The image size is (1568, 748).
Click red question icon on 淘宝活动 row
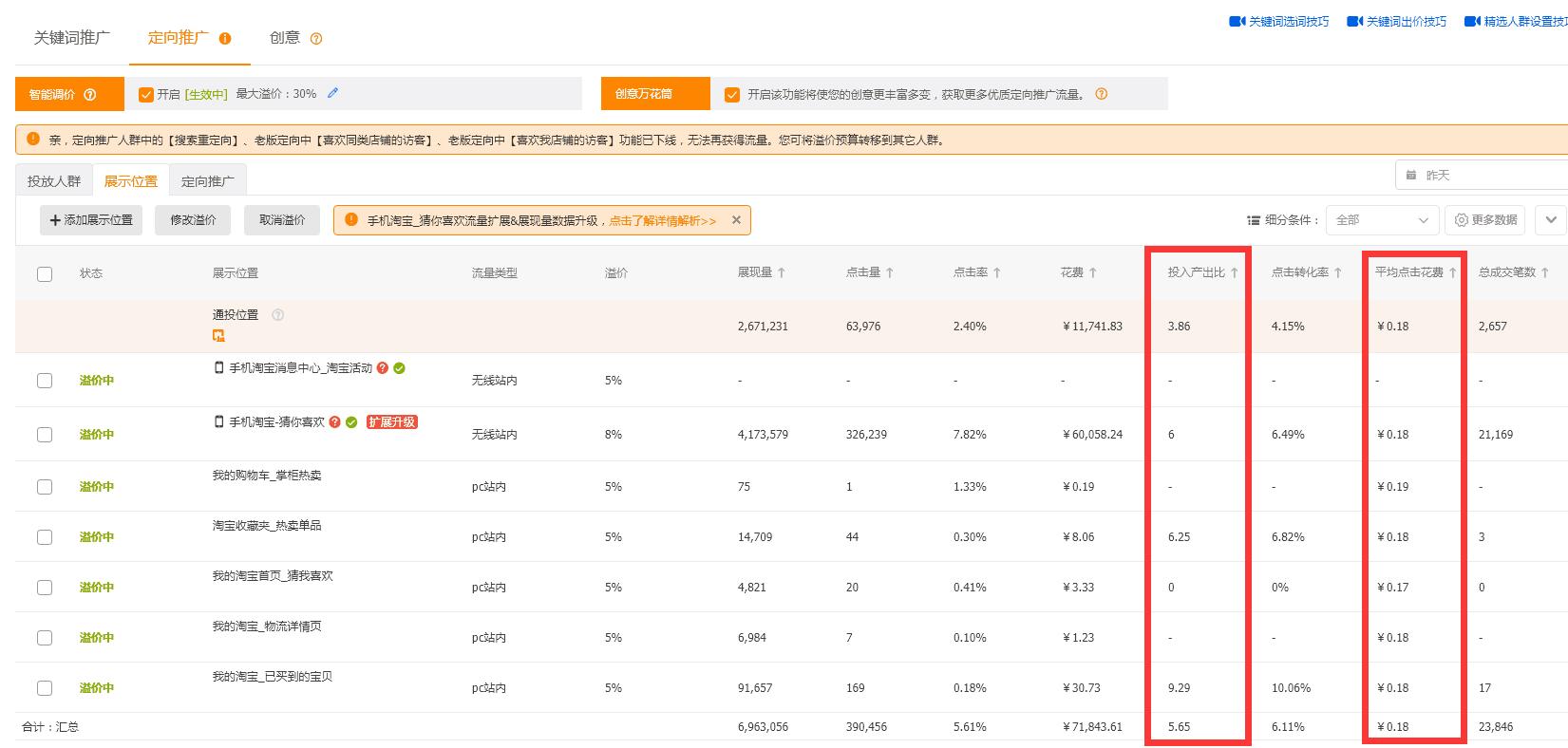(x=383, y=368)
